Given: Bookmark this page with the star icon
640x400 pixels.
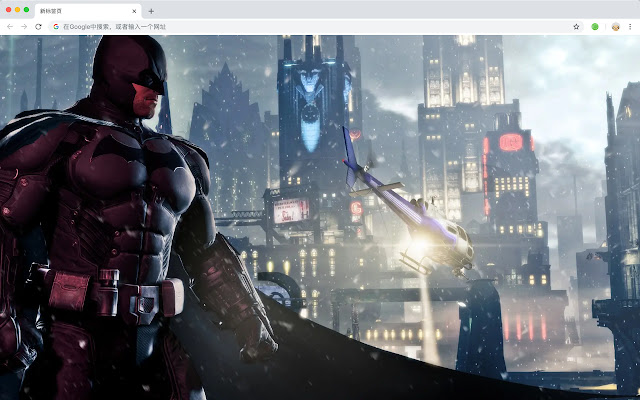Looking at the screenshot, I should point(576,27).
